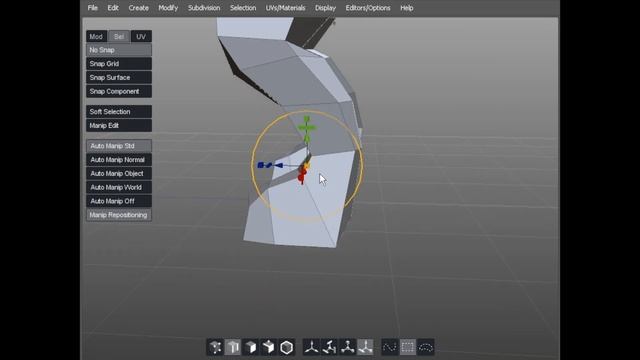Screen dimensions: 640x360
Task: Enable Snap Surface
Action: click(119, 78)
